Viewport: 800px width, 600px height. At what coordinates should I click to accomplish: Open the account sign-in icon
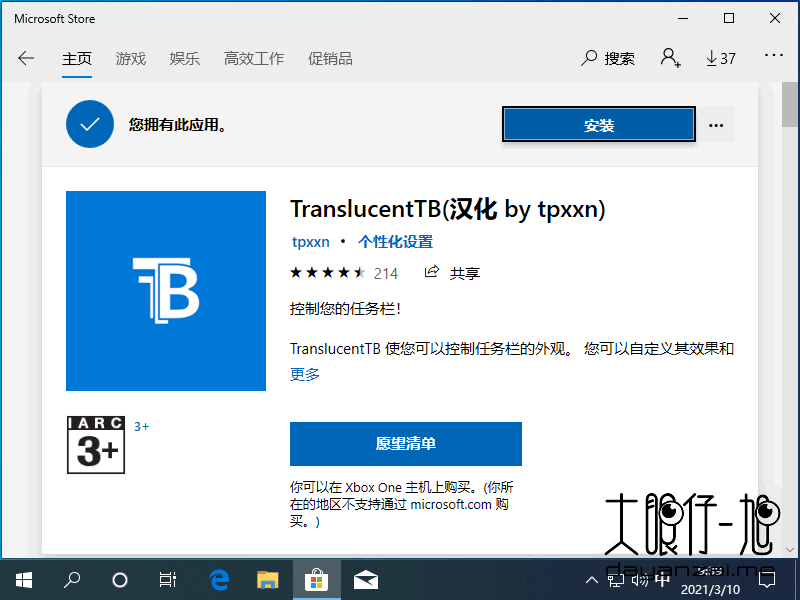(x=670, y=58)
